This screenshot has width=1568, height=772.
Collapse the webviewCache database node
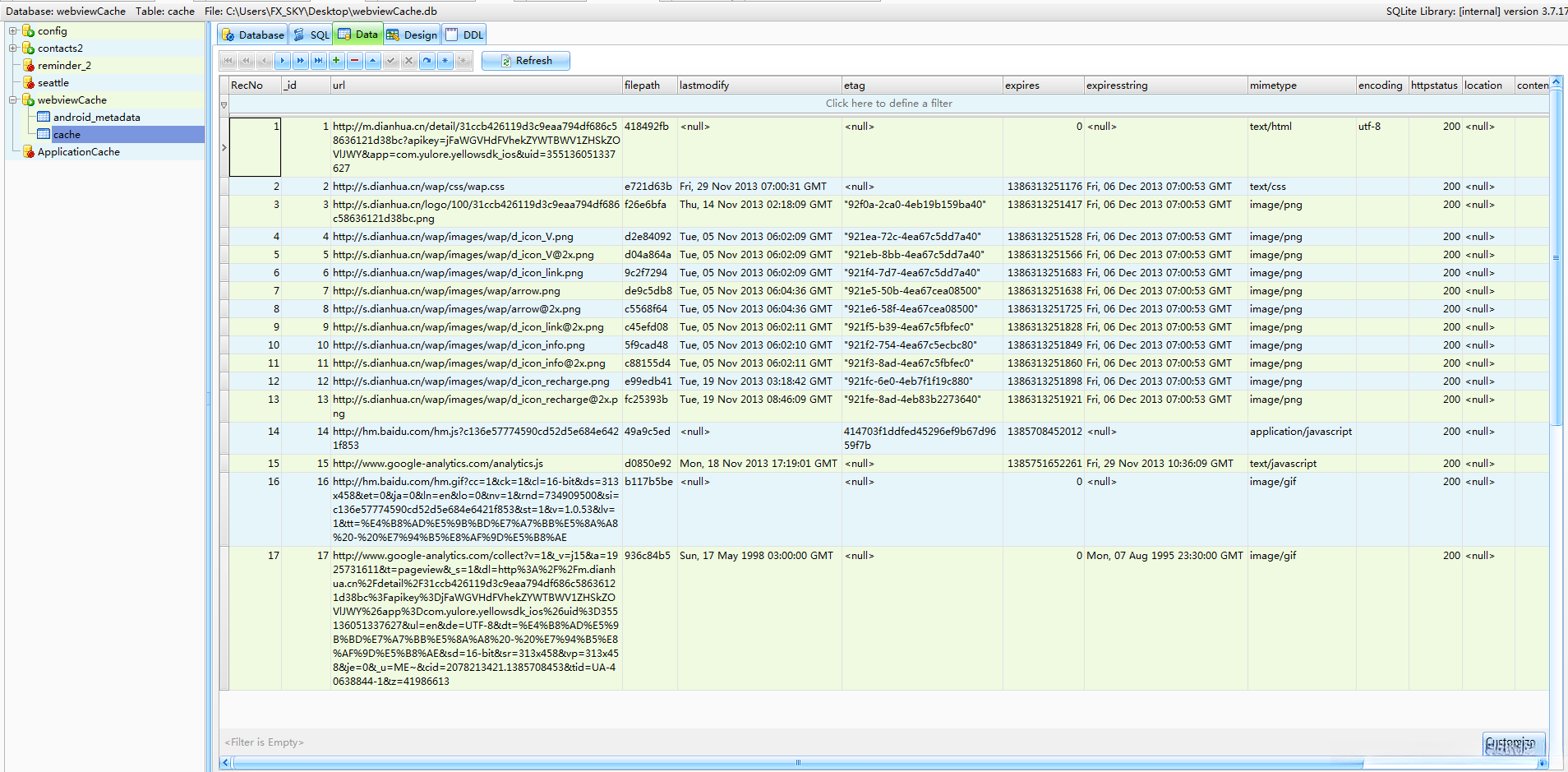13,100
